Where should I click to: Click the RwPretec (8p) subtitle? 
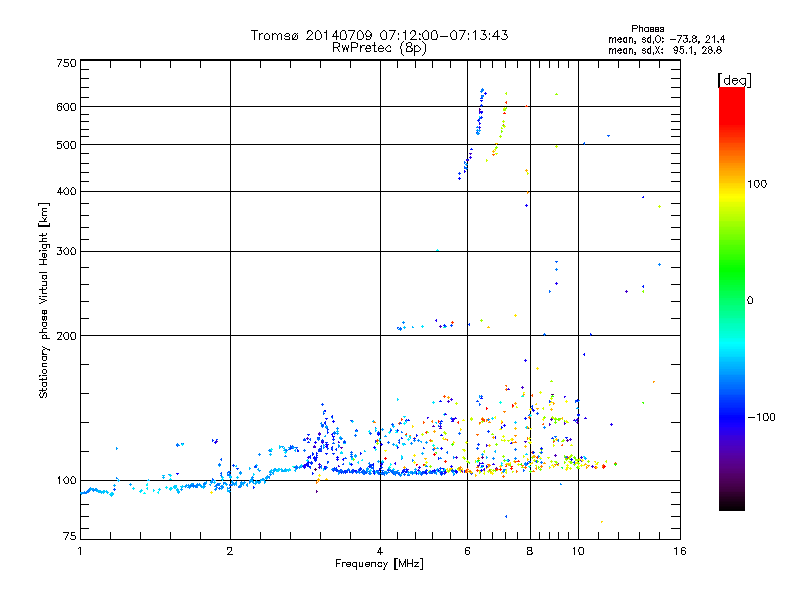coord(379,47)
